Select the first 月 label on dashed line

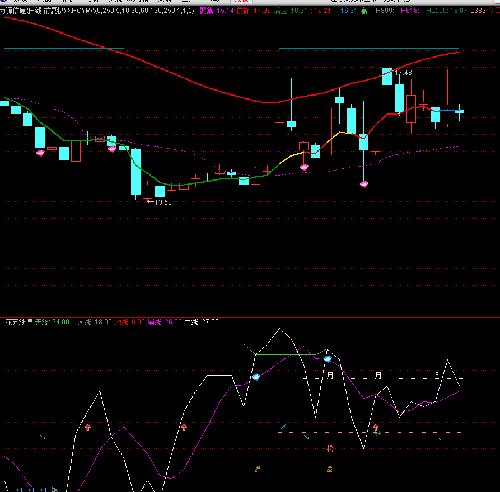(x=330, y=375)
